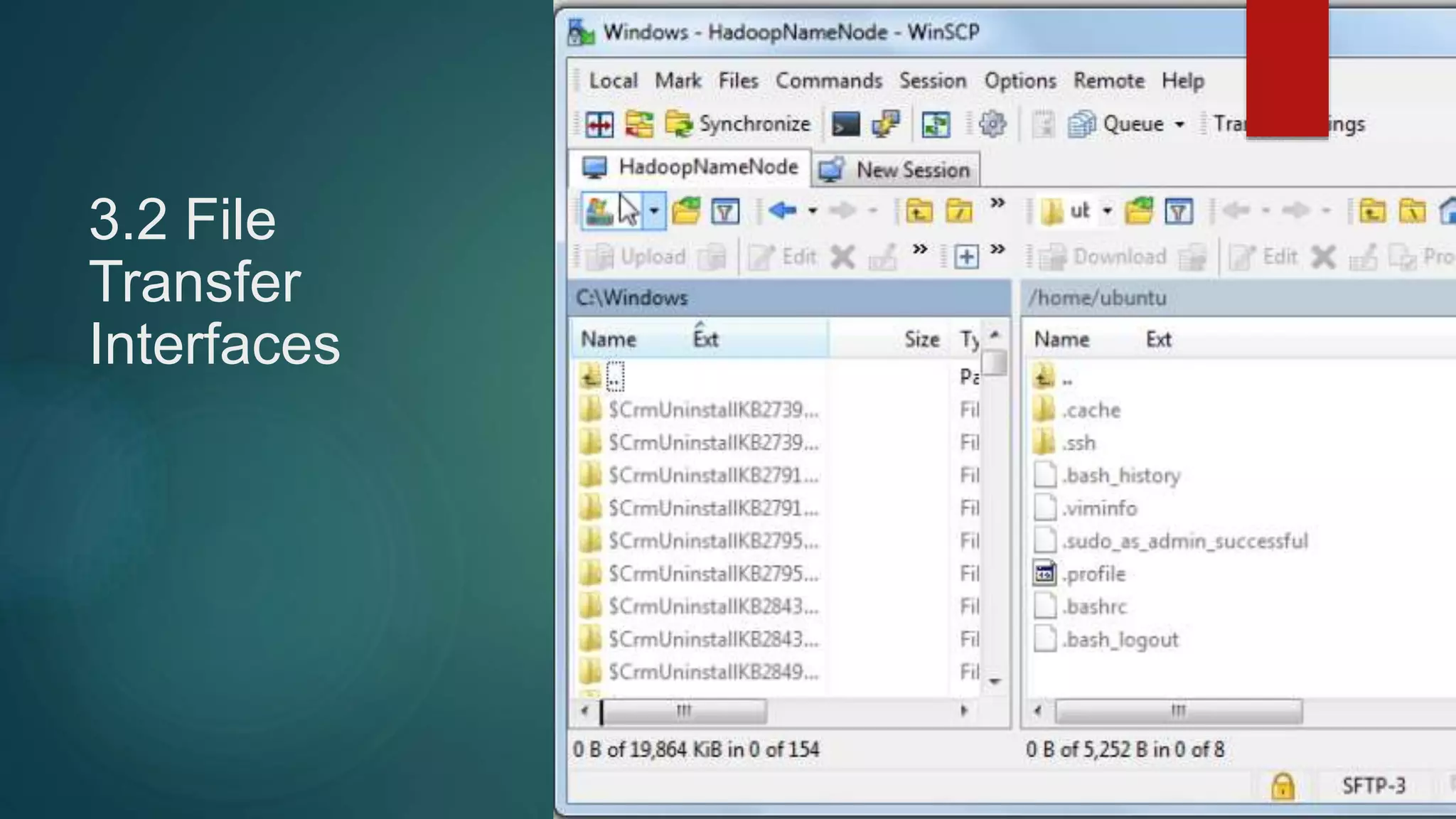Click the remote Delete X icon
This screenshot has height=819, width=1456.
coord(1323,257)
